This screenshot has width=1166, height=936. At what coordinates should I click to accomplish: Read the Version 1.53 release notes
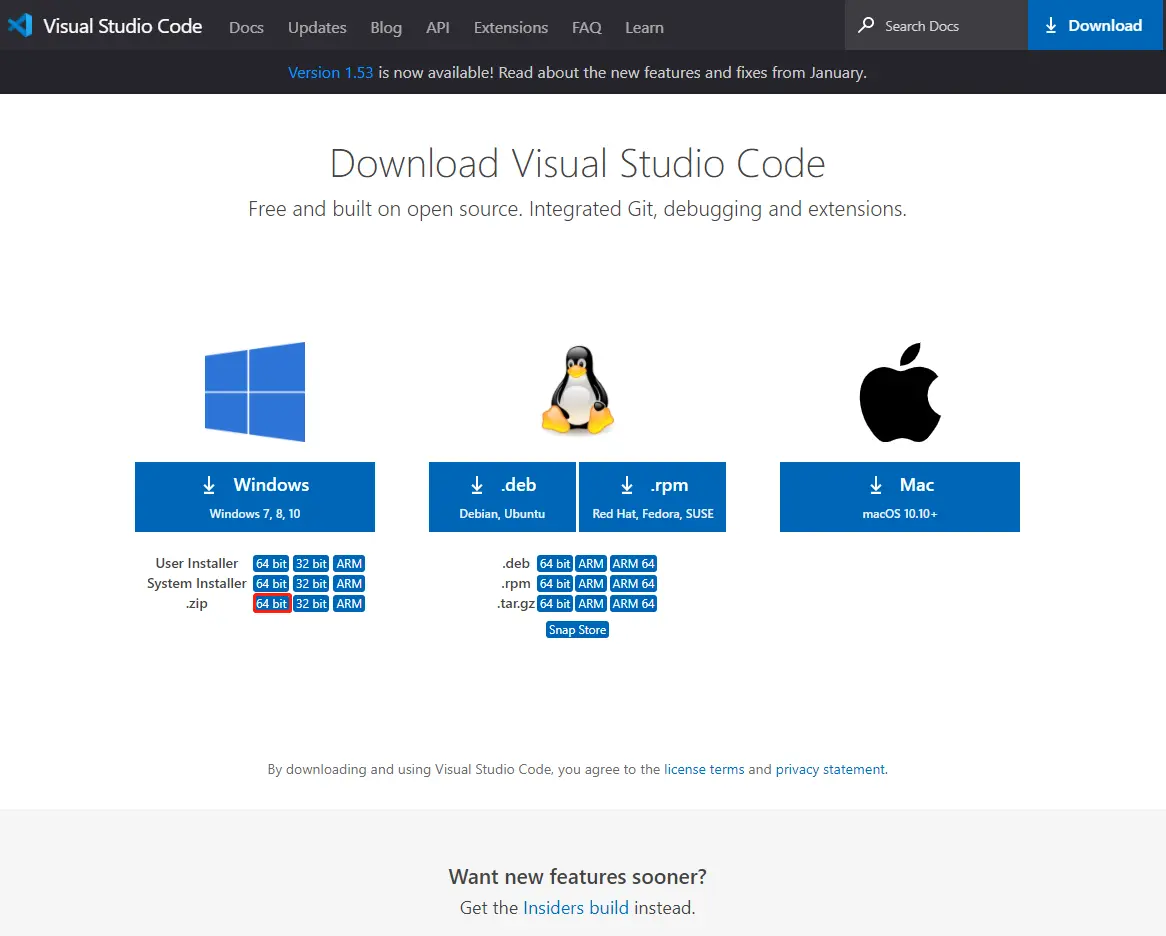(x=330, y=72)
